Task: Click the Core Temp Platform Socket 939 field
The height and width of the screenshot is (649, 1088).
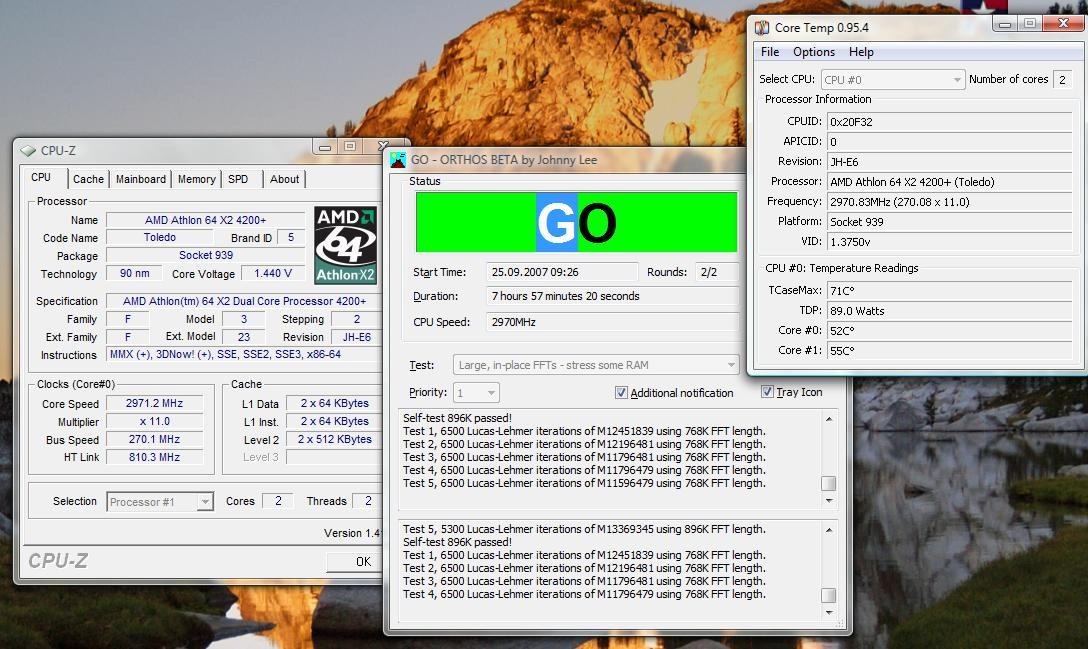Action: tap(950, 222)
